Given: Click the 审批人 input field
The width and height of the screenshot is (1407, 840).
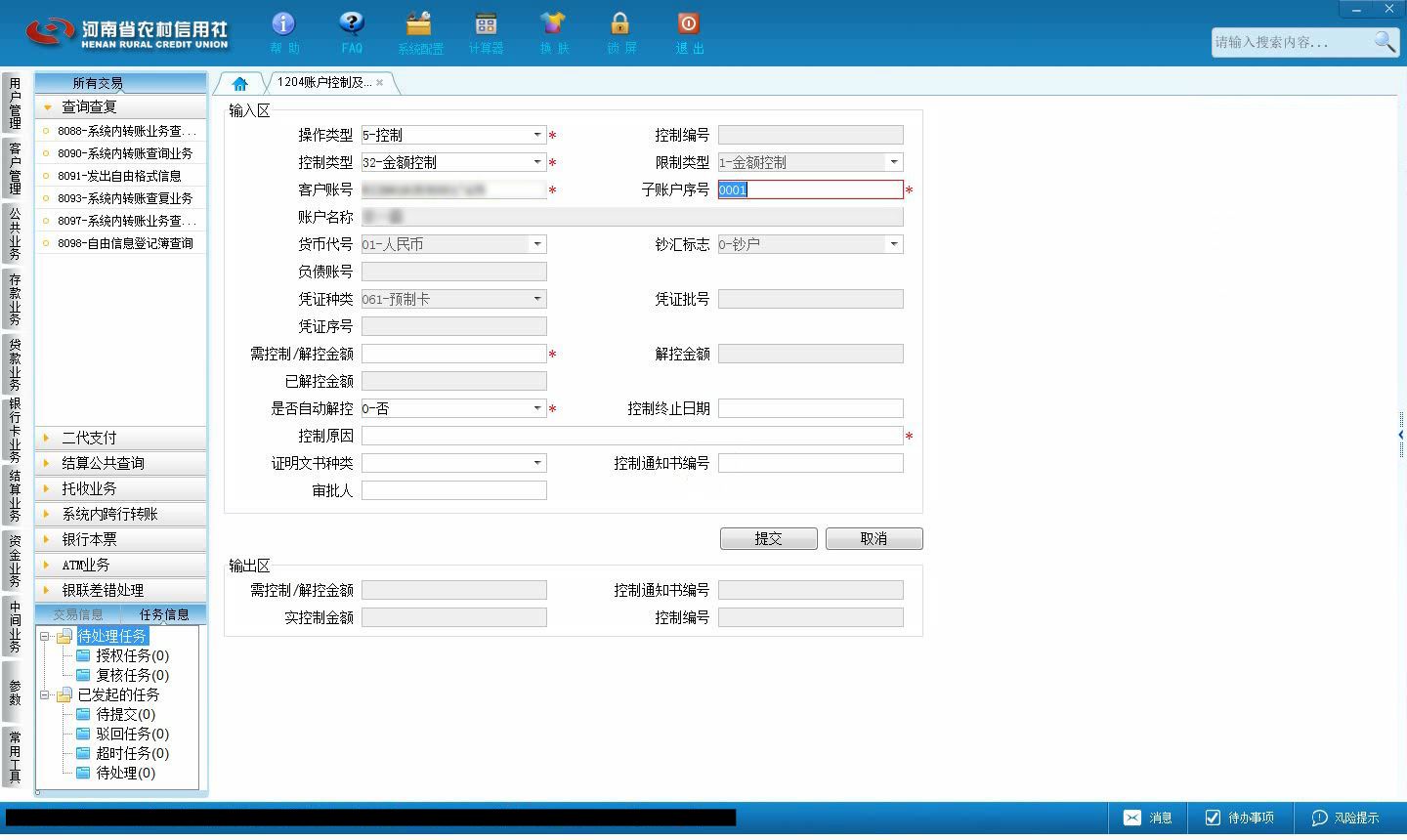Looking at the screenshot, I should point(454,490).
